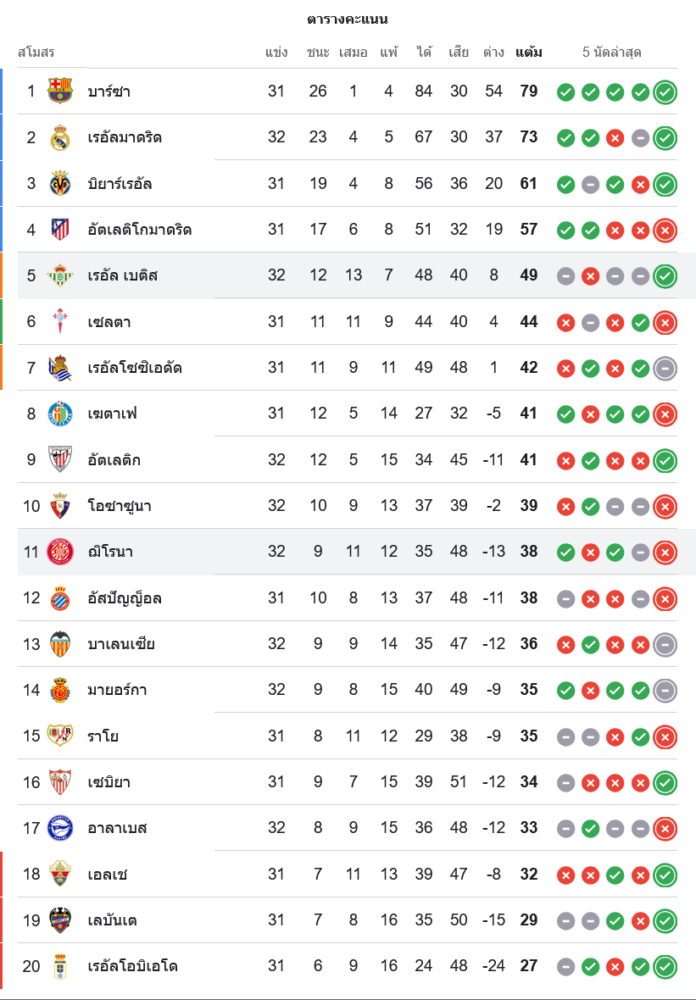Click Barcelona's latest match result circle
This screenshot has height=1000, width=696.
click(665, 92)
